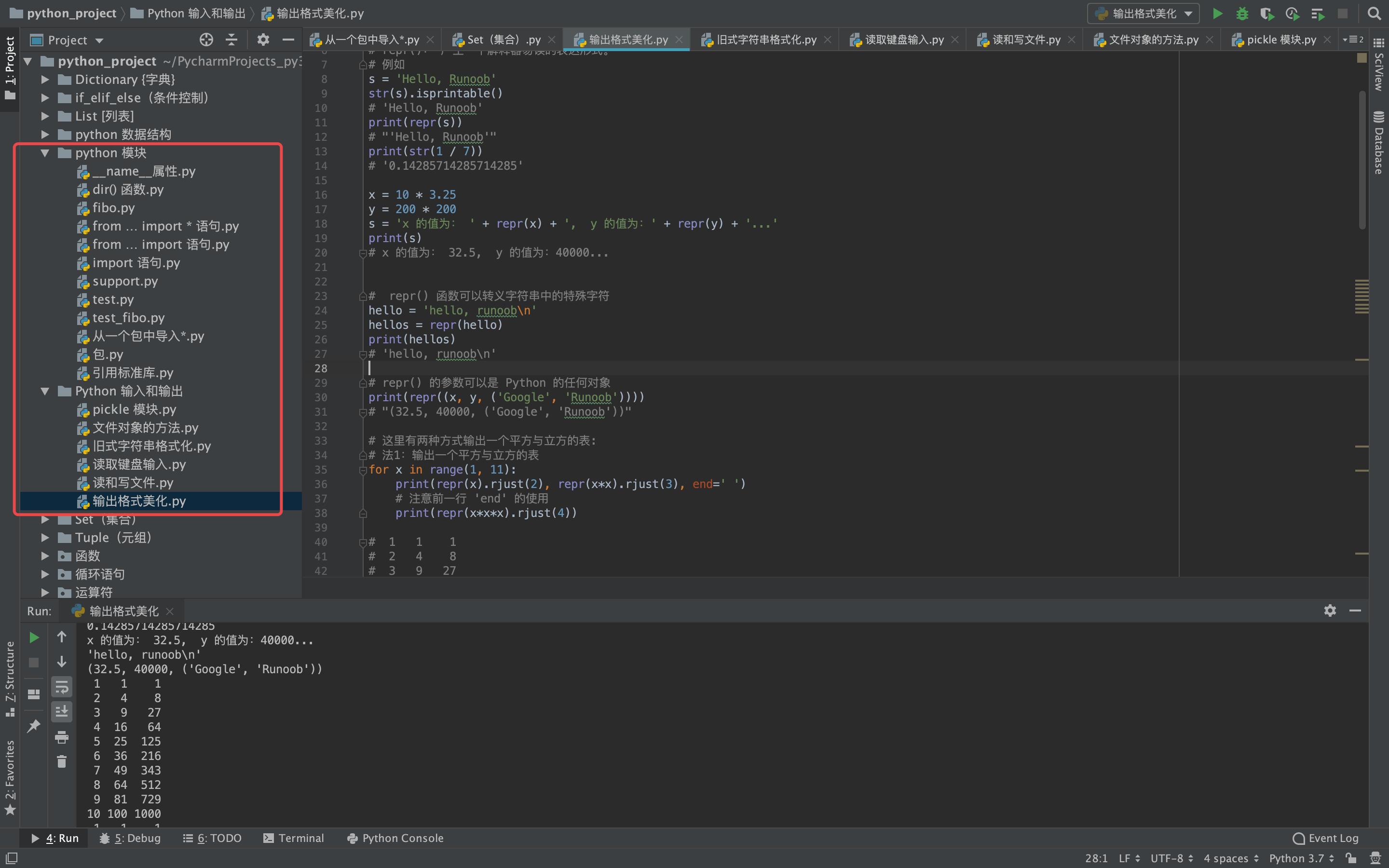The height and width of the screenshot is (868, 1389).
Task: Toggle scroll to end in the console
Action: [x=62, y=712]
